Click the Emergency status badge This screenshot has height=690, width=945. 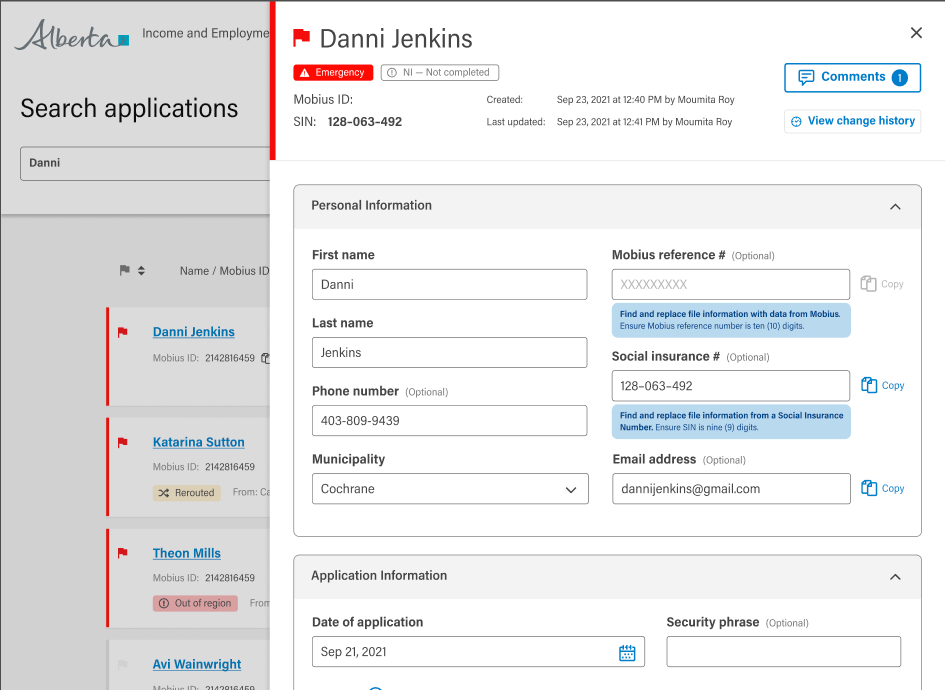333,72
